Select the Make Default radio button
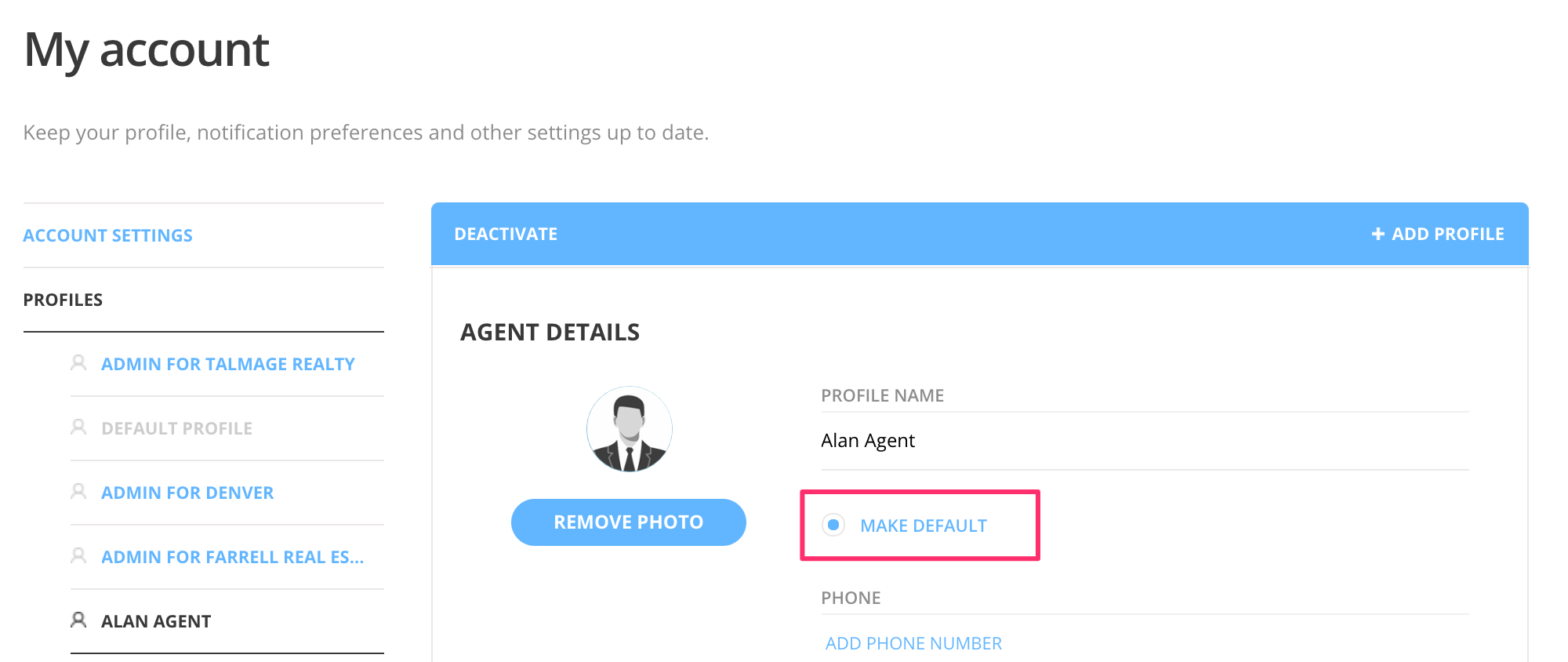Image resolution: width=1568 pixels, height=662 pixels. tap(833, 525)
